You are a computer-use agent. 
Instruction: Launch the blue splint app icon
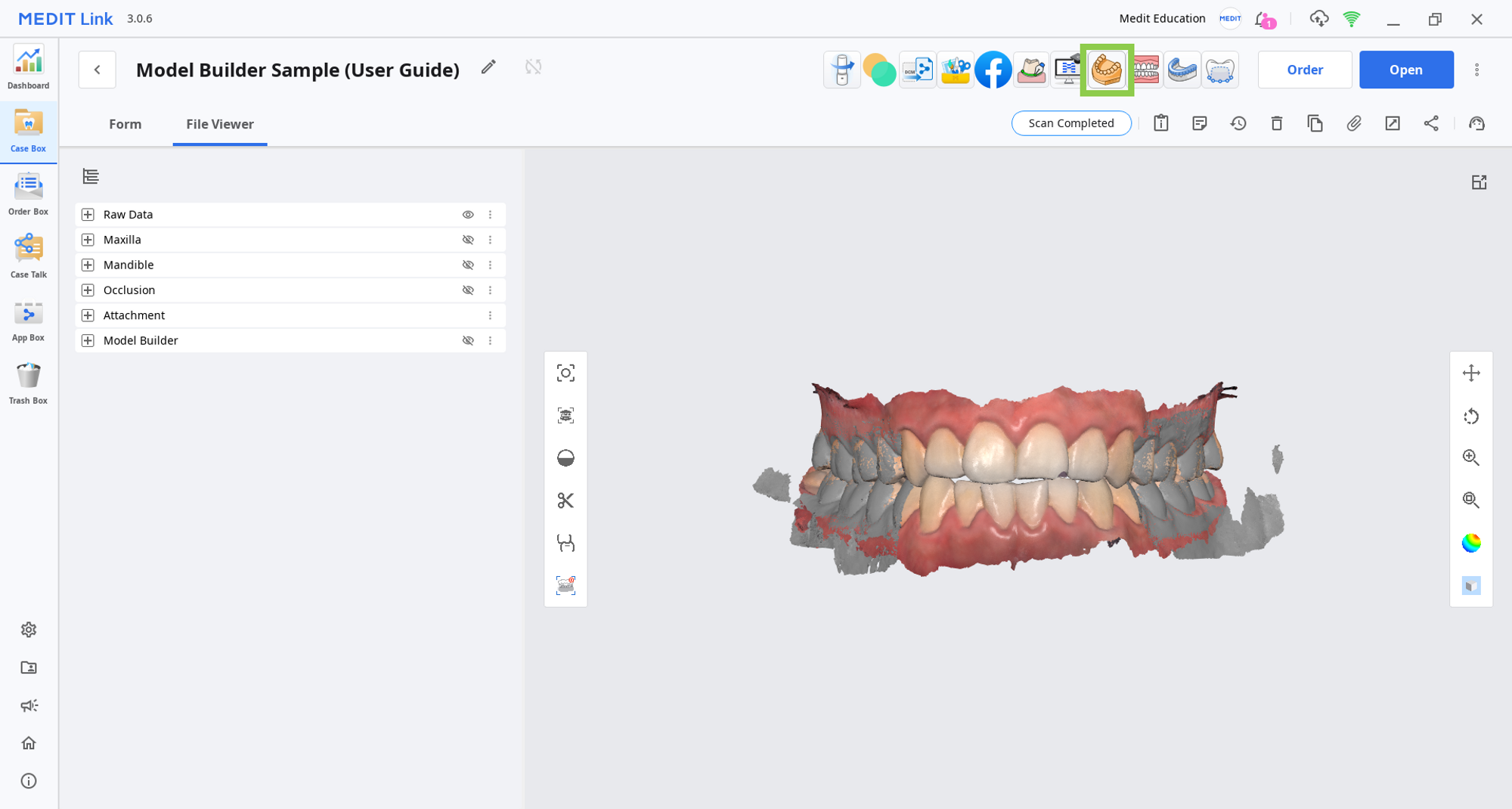pos(1182,70)
